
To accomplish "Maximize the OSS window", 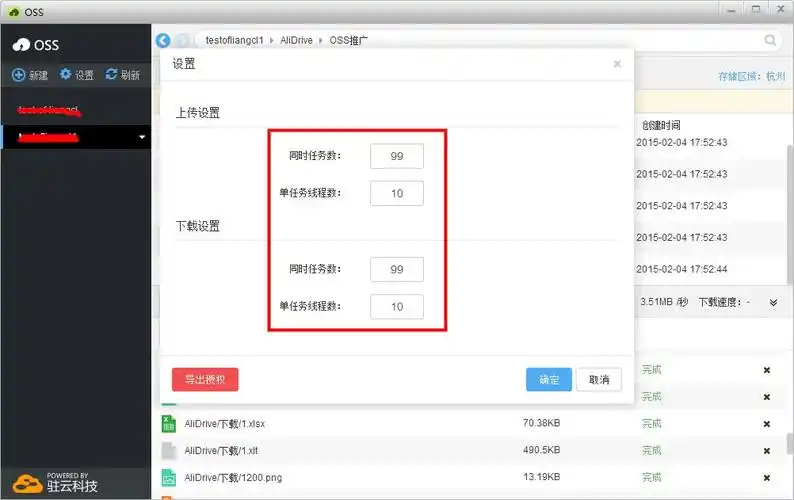I will coord(756,10).
